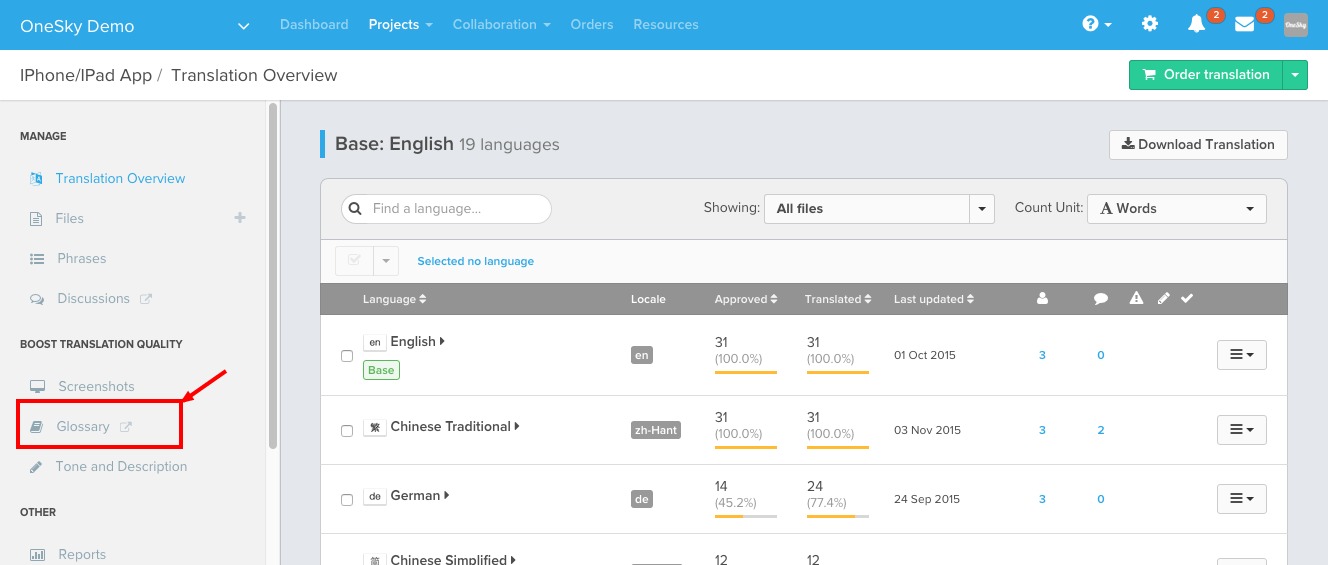Open the Order translation split-button arrow
Viewport: 1328px width, 565px height.
click(x=1295, y=75)
